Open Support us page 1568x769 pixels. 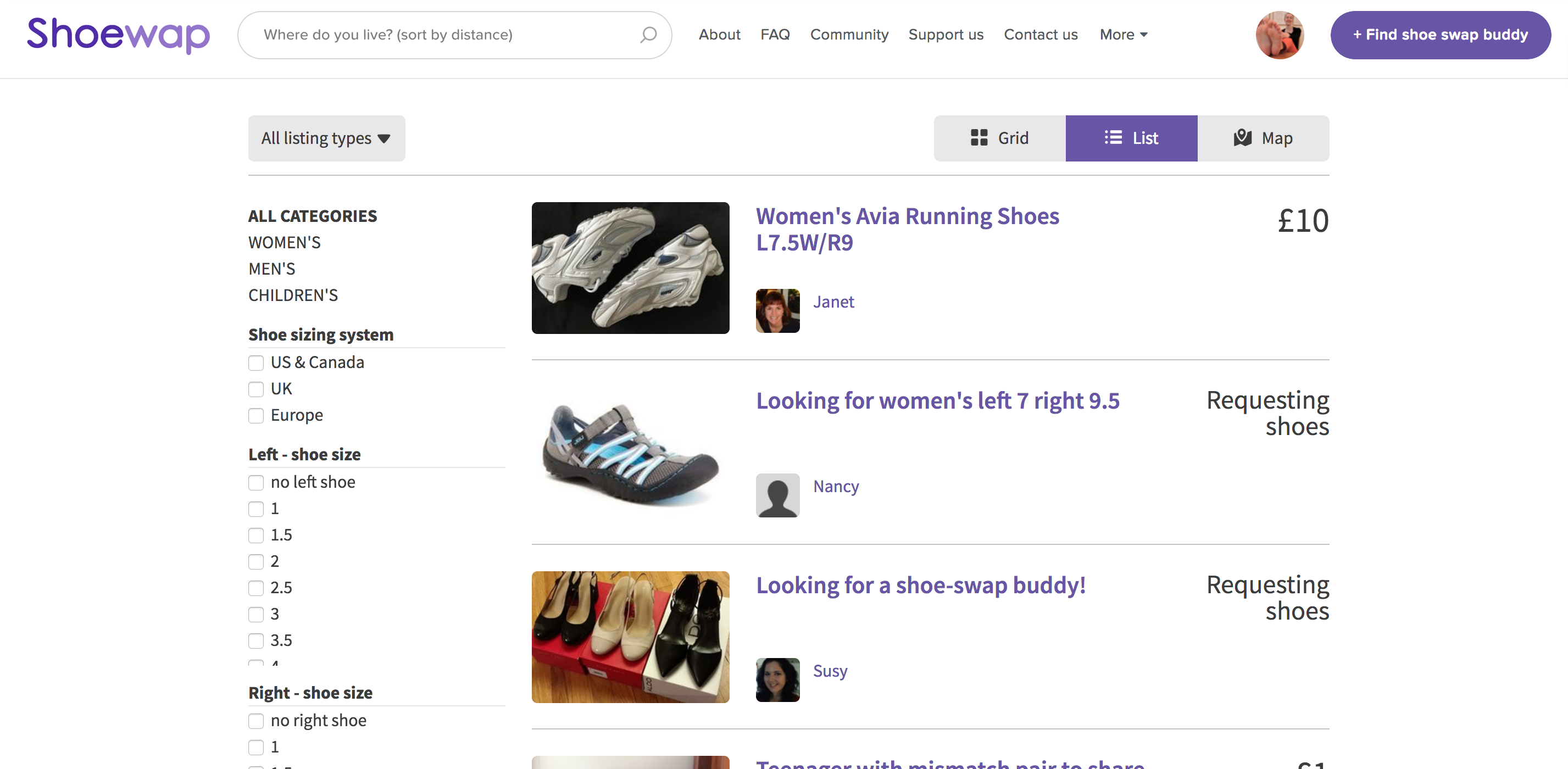(x=946, y=35)
